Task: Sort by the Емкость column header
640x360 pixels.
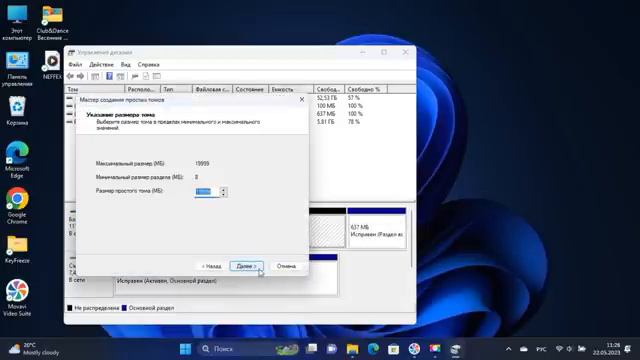Action: coord(291,89)
